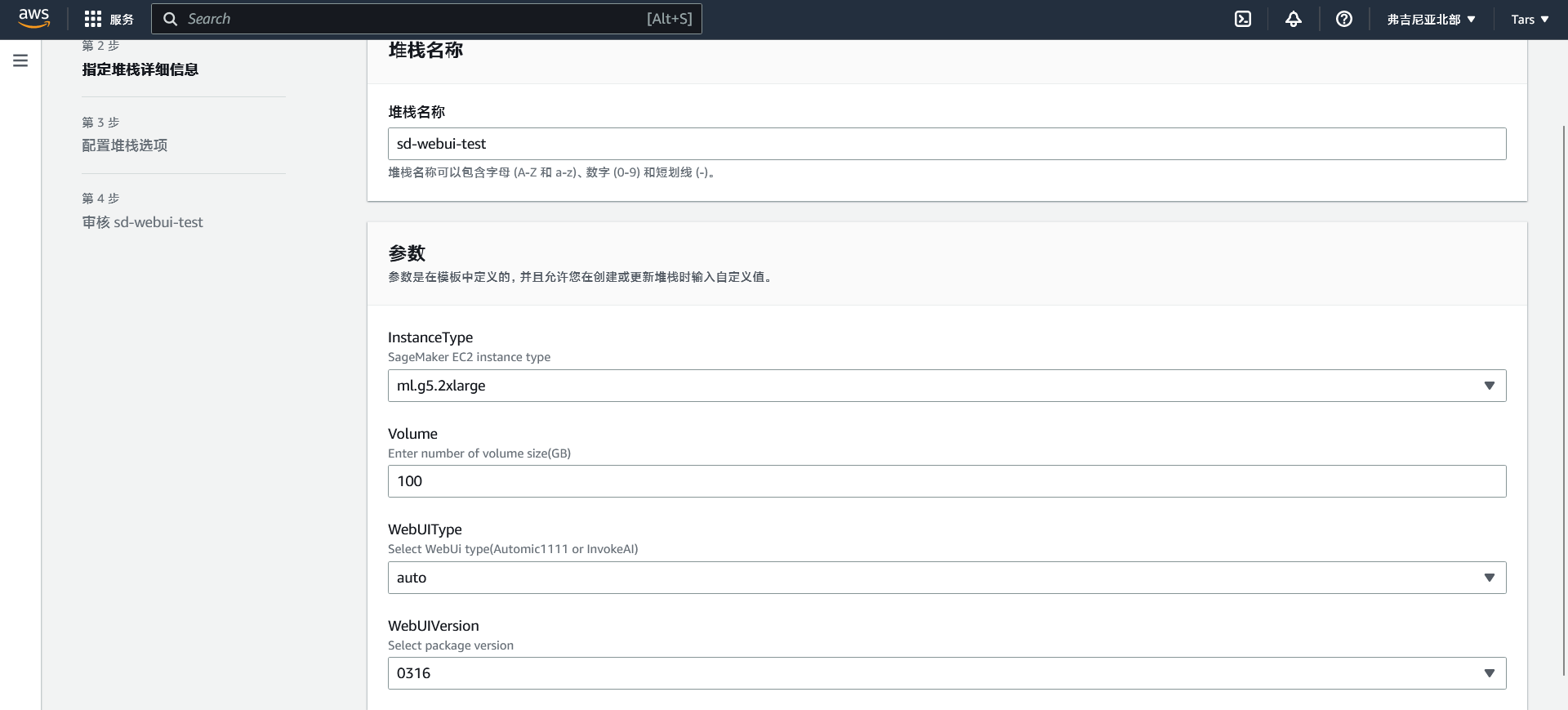The image size is (1568, 710).
Task: Expand the WebUIVersion 0316 dropdown
Action: pos(946,673)
